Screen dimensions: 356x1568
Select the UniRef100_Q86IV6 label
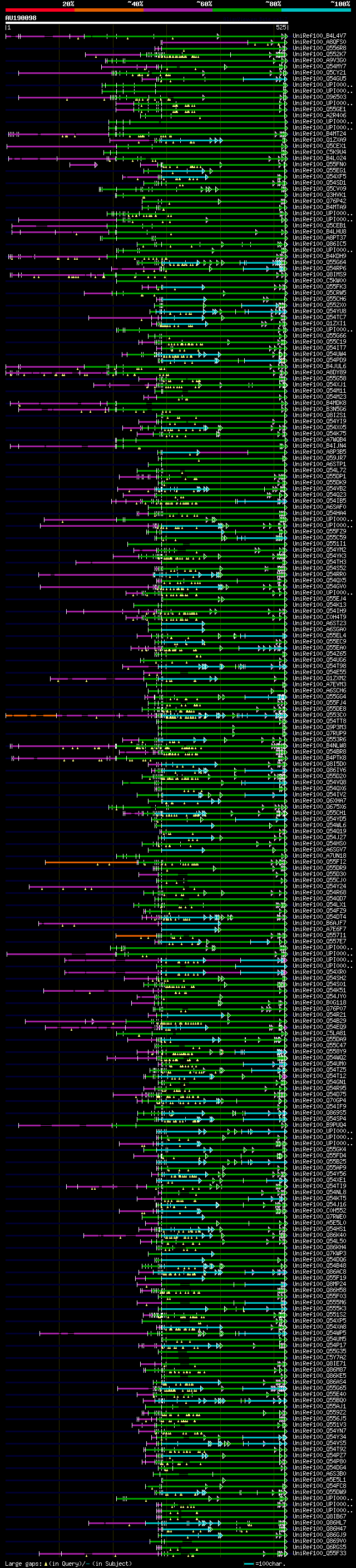click(319, 770)
